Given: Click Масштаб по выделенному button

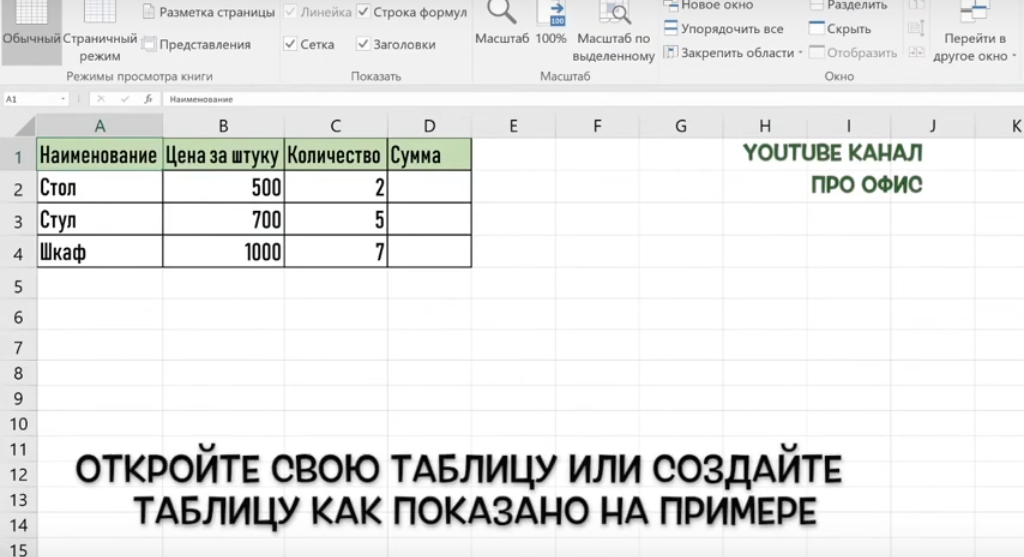Looking at the screenshot, I should [x=613, y=32].
